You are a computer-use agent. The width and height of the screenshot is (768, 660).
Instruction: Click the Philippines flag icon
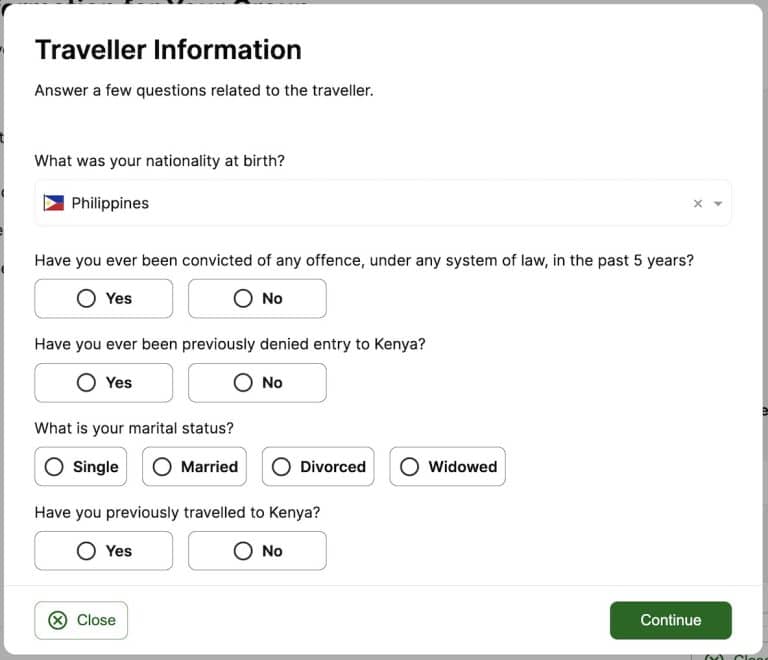pos(54,203)
